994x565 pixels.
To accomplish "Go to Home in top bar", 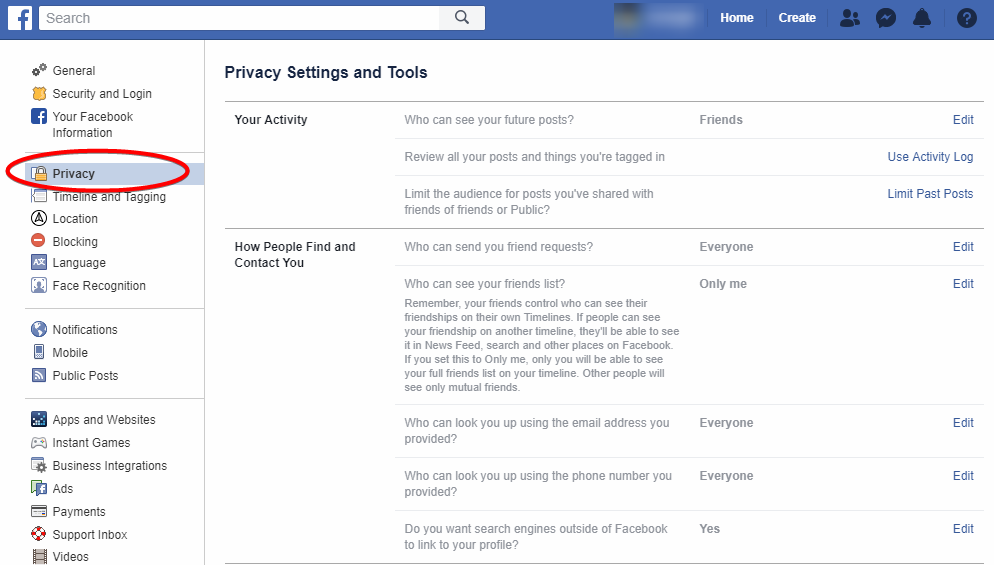I will tap(737, 18).
